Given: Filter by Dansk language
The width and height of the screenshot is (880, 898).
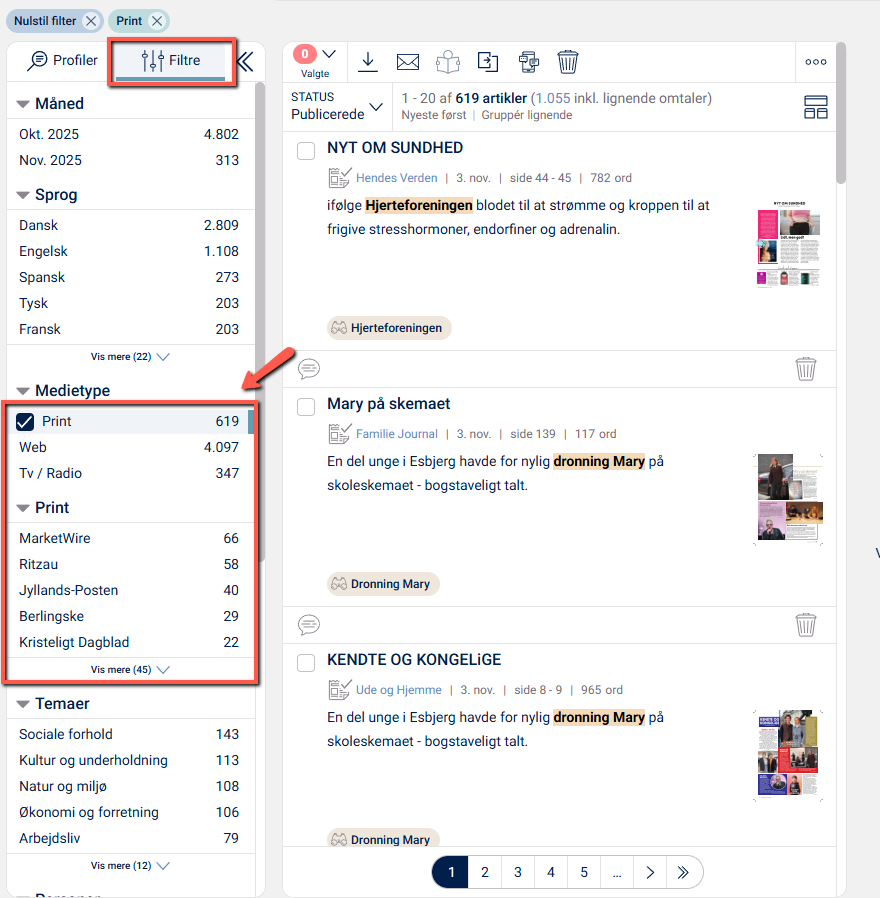Looking at the screenshot, I should pyautogui.click(x=129, y=225).
